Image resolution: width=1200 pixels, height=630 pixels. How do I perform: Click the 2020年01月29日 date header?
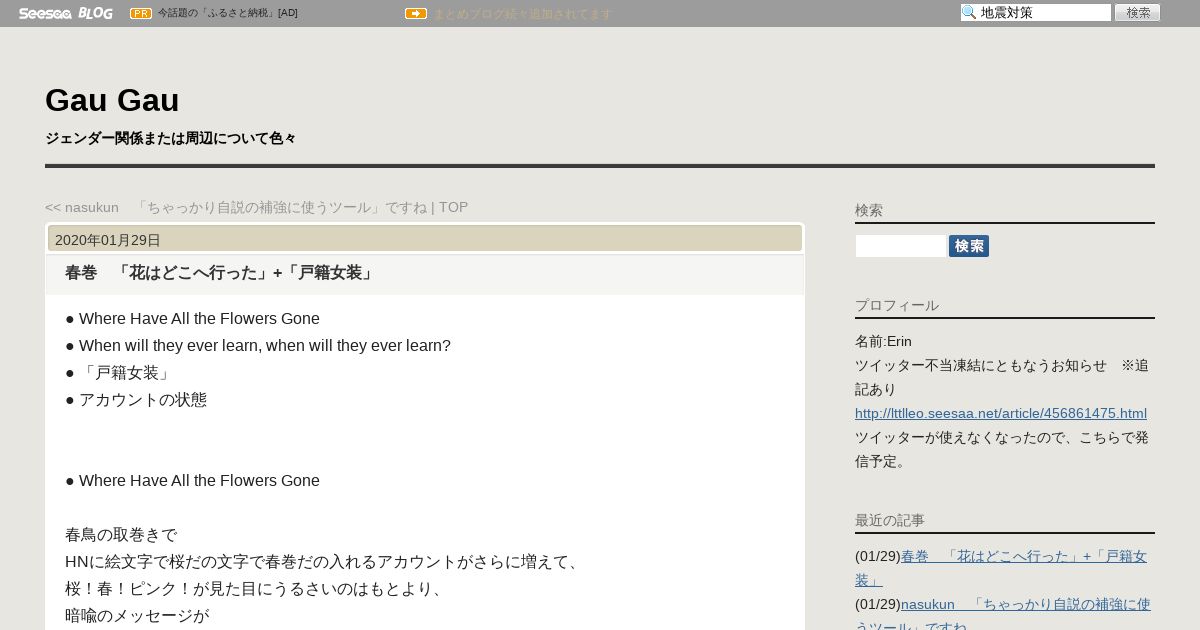coord(425,239)
